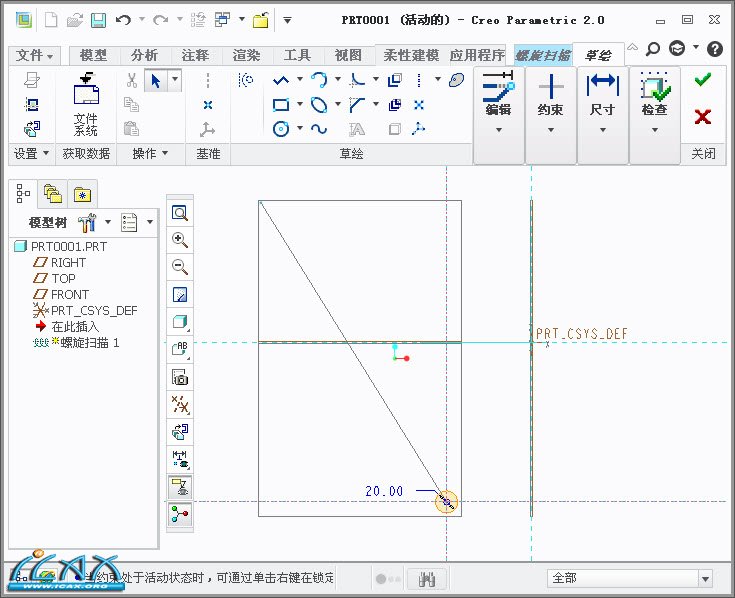
Task: Click the Undo arrow icon
Action: coord(123,20)
